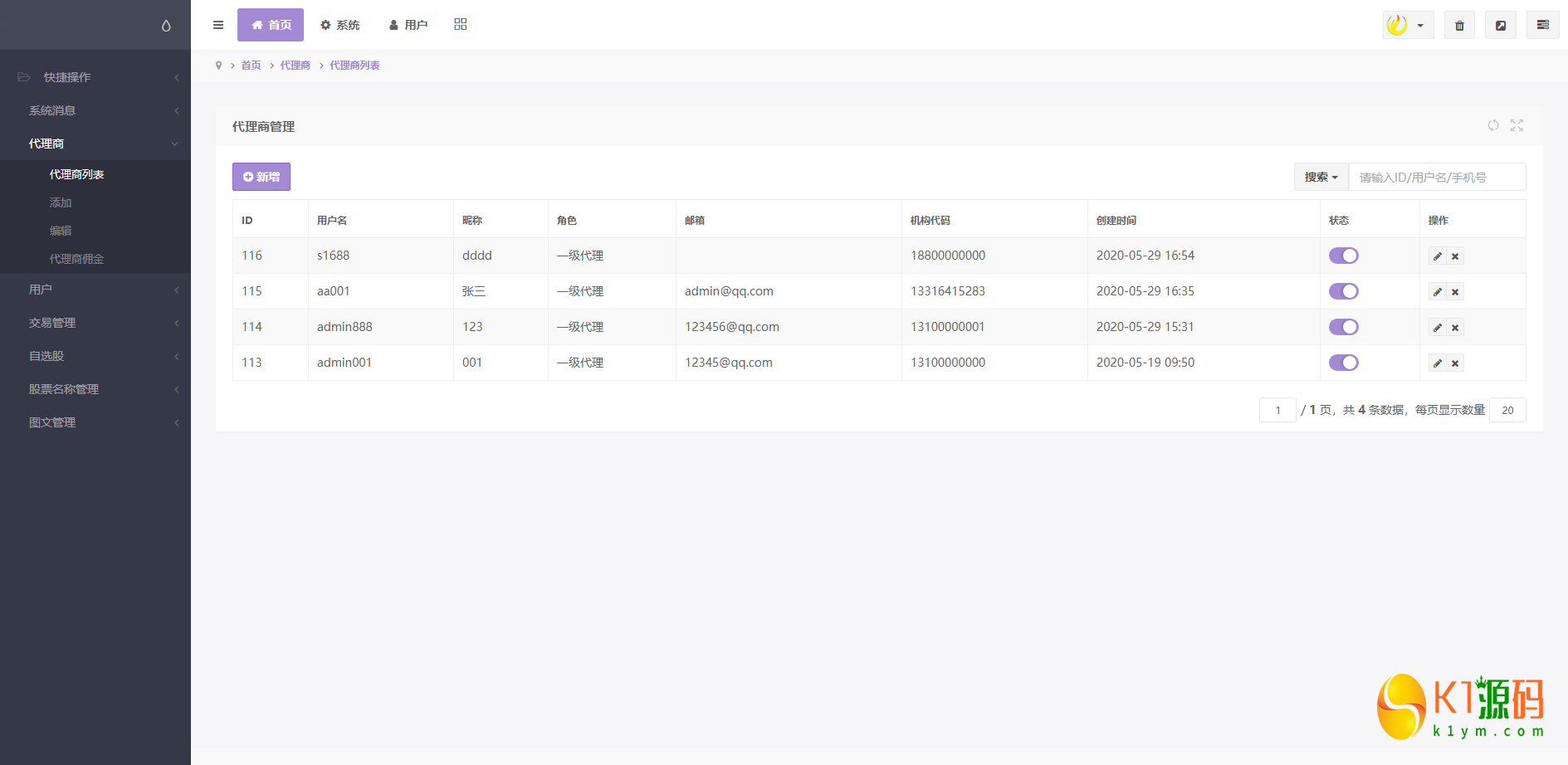
Task: Select the 首页 top navigation tab
Action: pyautogui.click(x=271, y=25)
